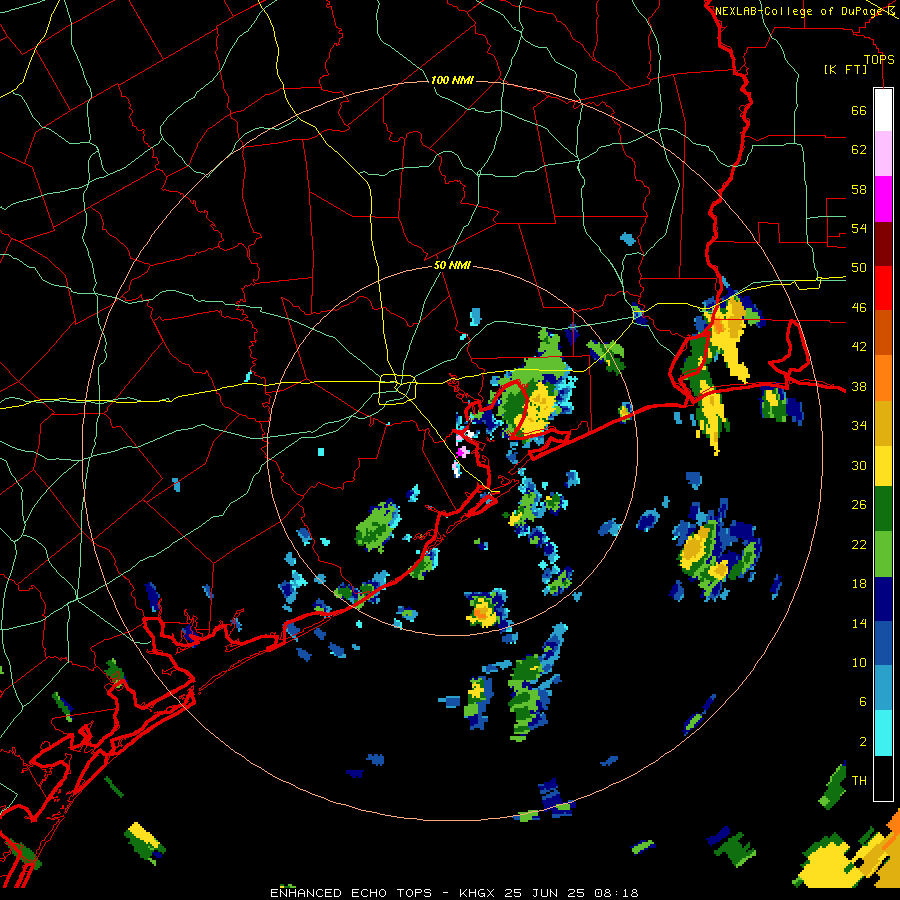
Task: Select the 10 legend scale number
Action: click(x=859, y=662)
